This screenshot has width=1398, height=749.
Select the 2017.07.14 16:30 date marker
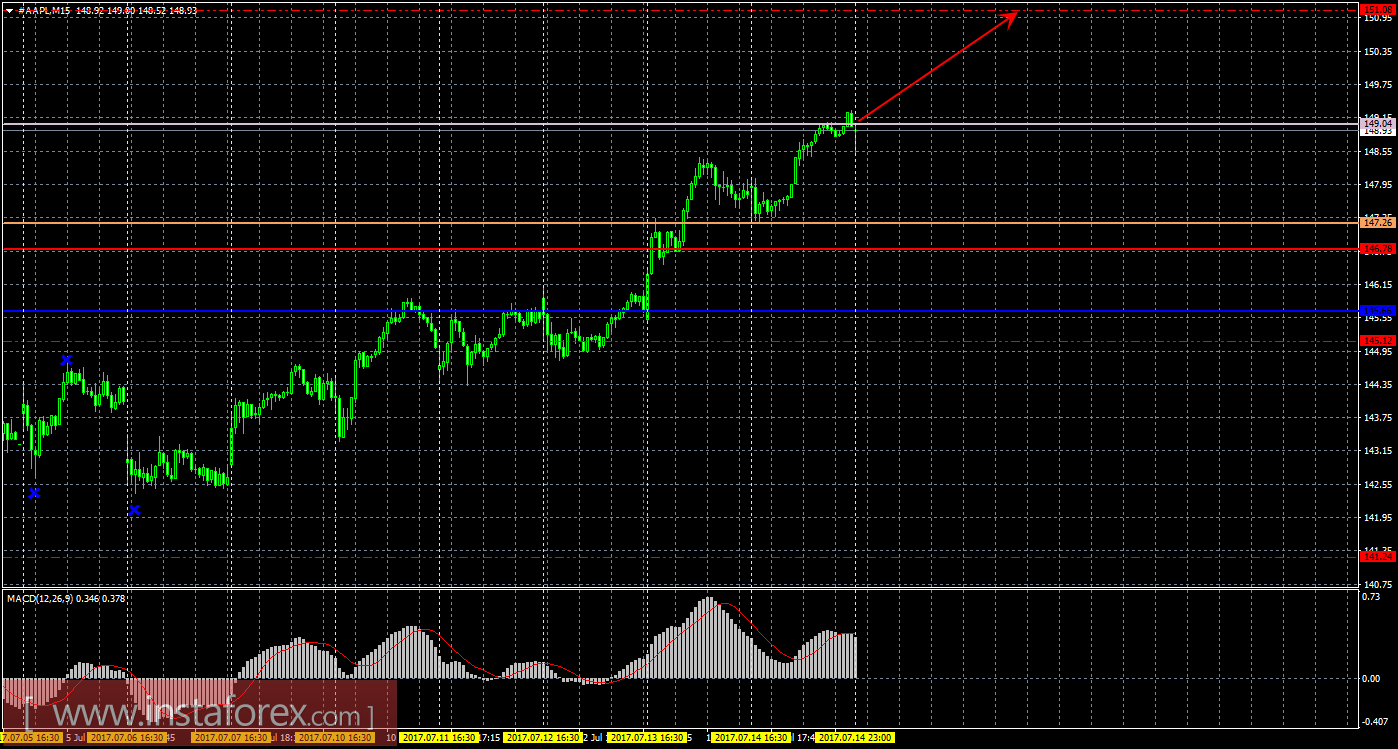coord(751,738)
